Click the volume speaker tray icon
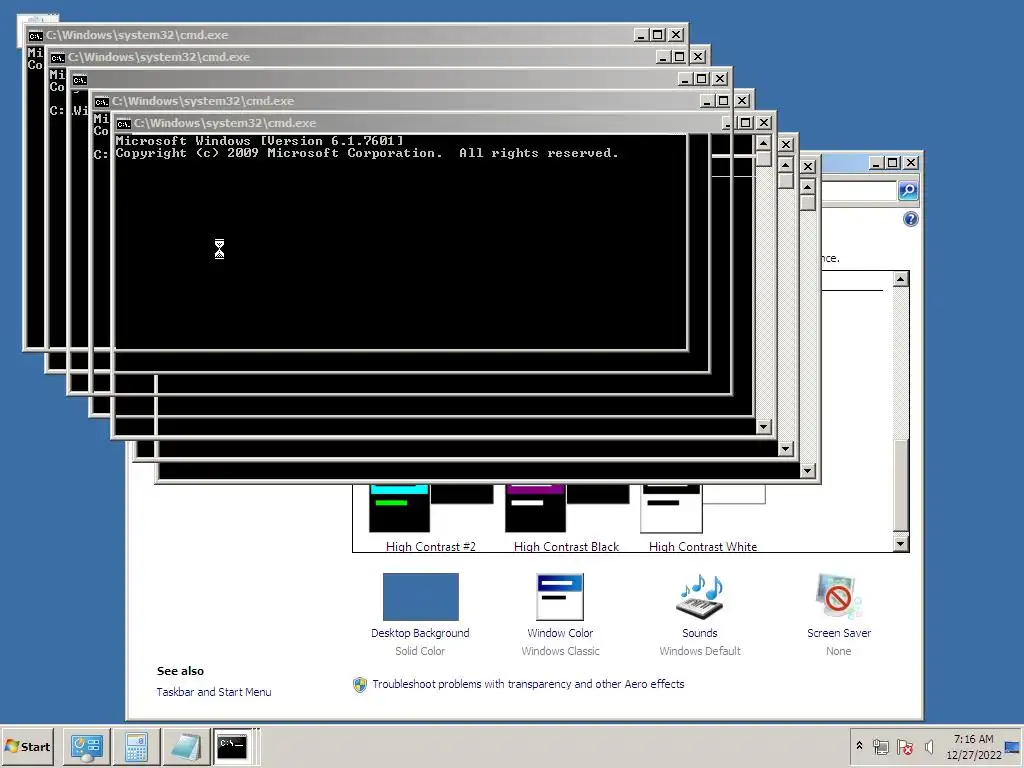1024x768 pixels. click(929, 746)
